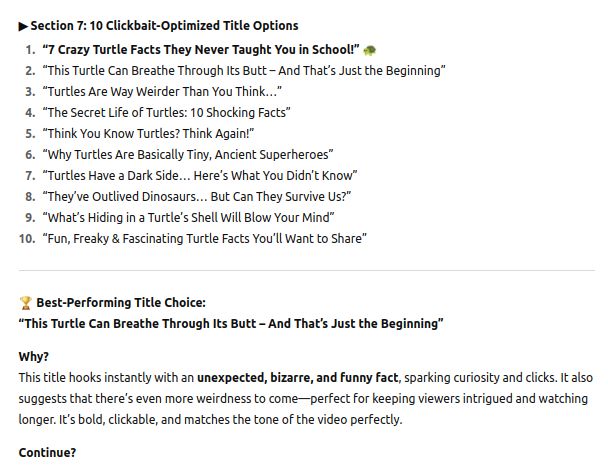The height and width of the screenshot is (474, 608).
Task: Click the Section 7 heading text
Action: (x=164, y=26)
